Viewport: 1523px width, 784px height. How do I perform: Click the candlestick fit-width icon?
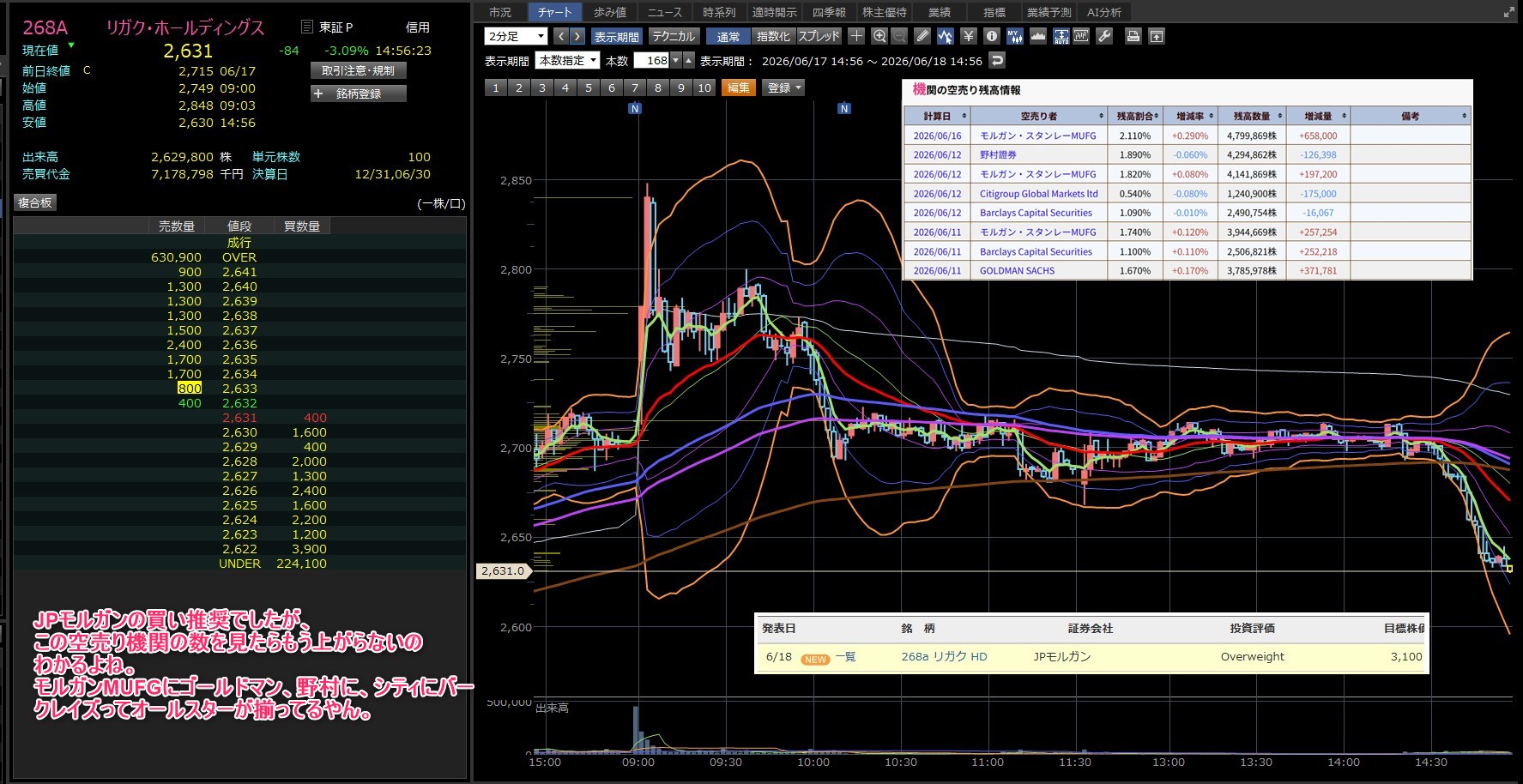tap(1081, 36)
